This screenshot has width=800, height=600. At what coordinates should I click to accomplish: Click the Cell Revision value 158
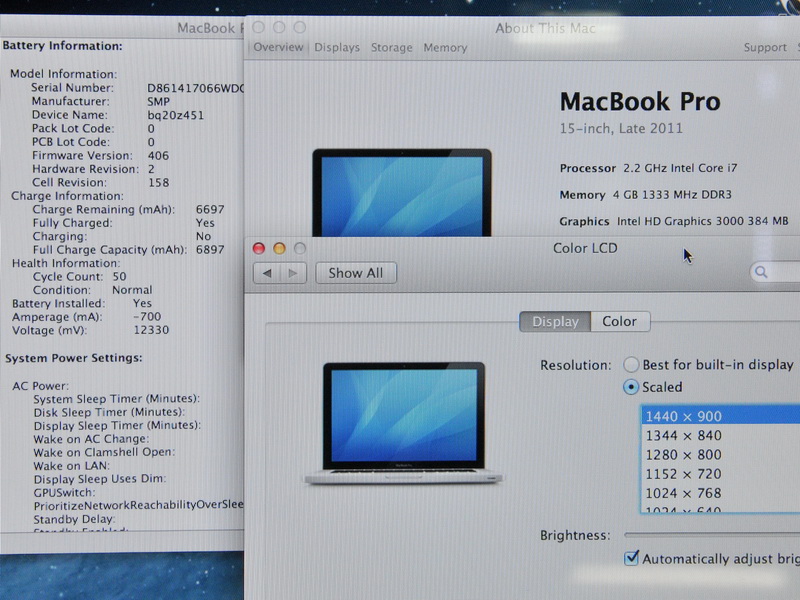(x=158, y=183)
